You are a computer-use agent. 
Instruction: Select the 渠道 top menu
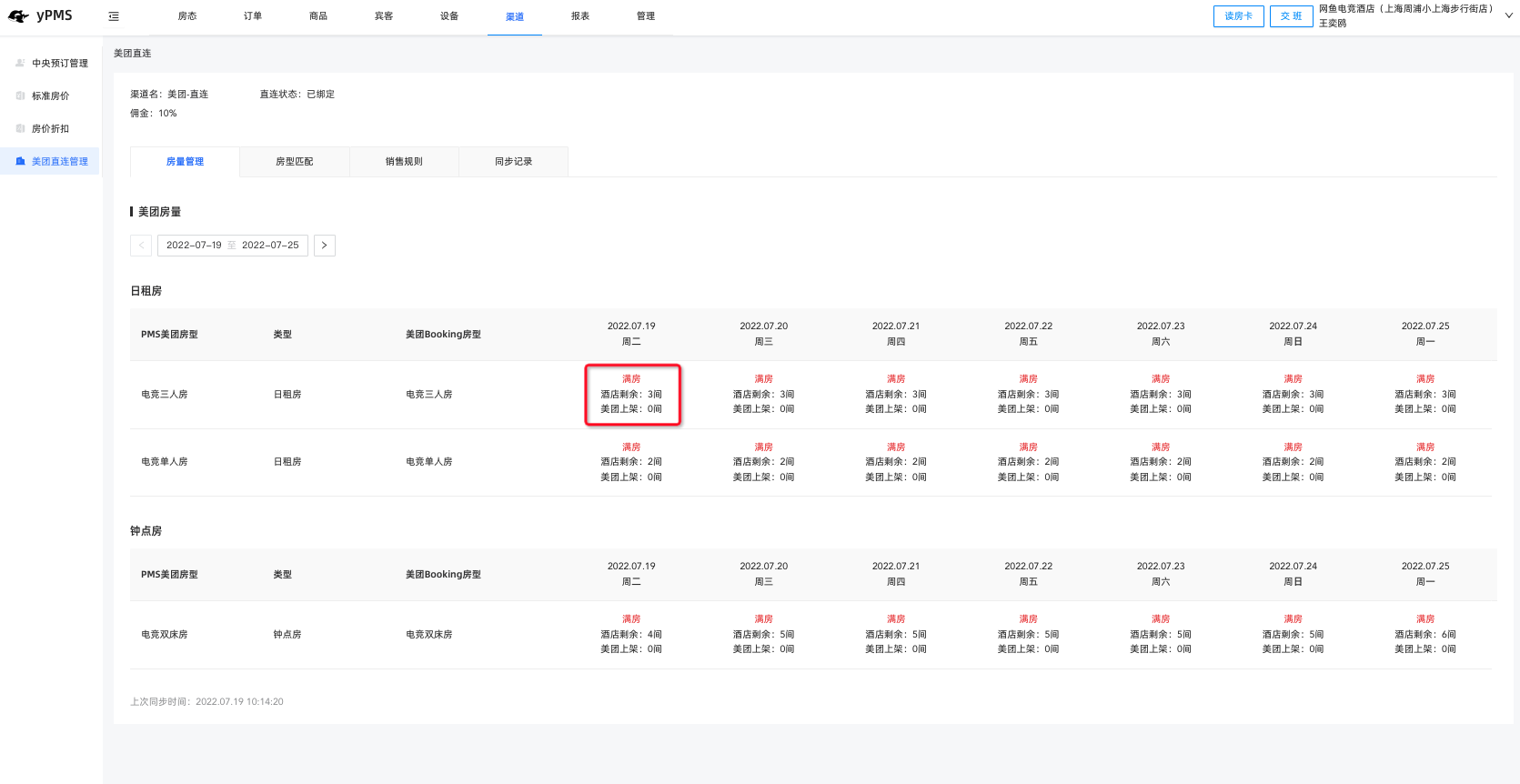point(515,17)
